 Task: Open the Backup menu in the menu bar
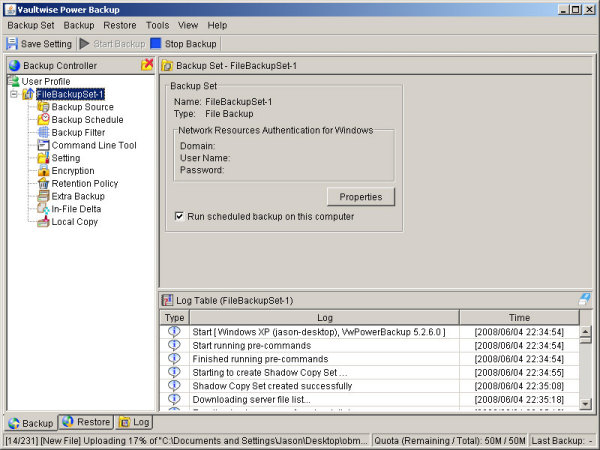79,25
